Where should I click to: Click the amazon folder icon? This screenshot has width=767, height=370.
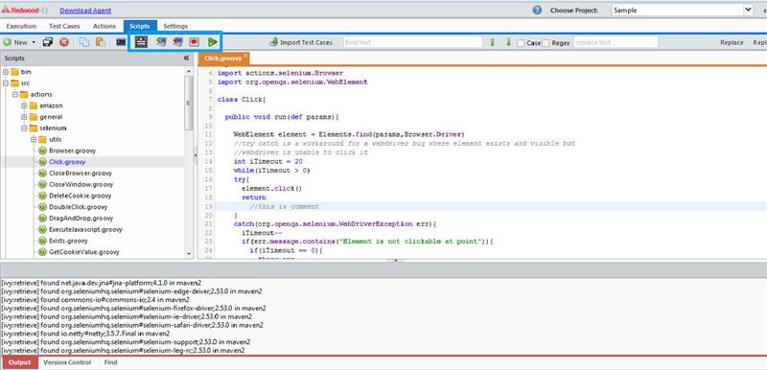click(33, 106)
